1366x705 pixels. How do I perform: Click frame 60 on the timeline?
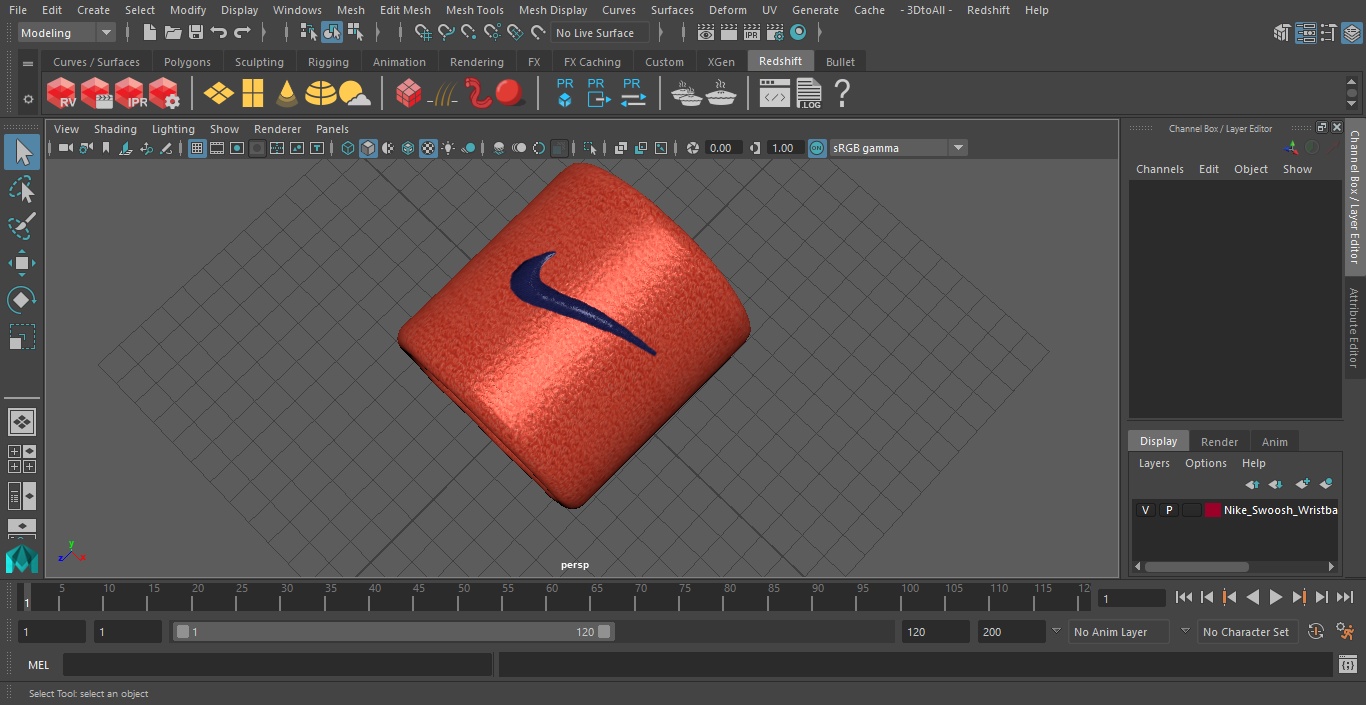click(551, 598)
